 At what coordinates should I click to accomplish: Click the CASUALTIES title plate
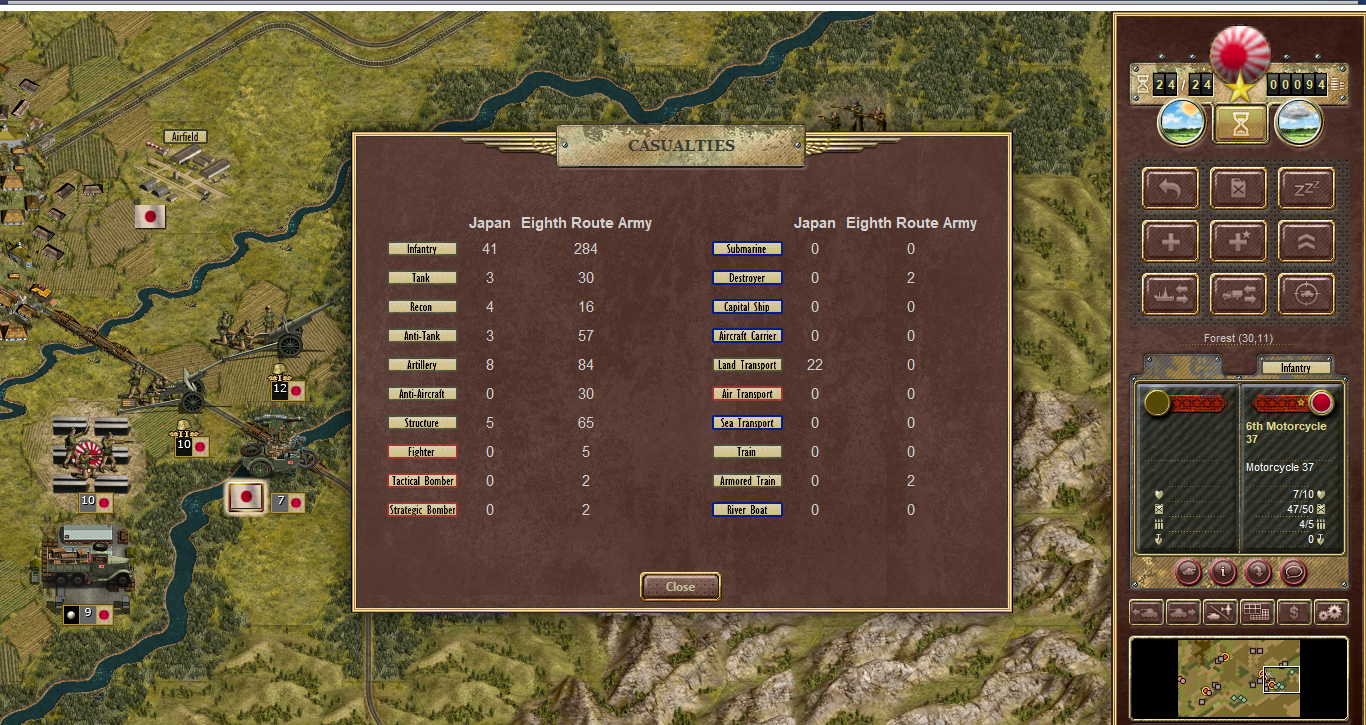point(681,146)
